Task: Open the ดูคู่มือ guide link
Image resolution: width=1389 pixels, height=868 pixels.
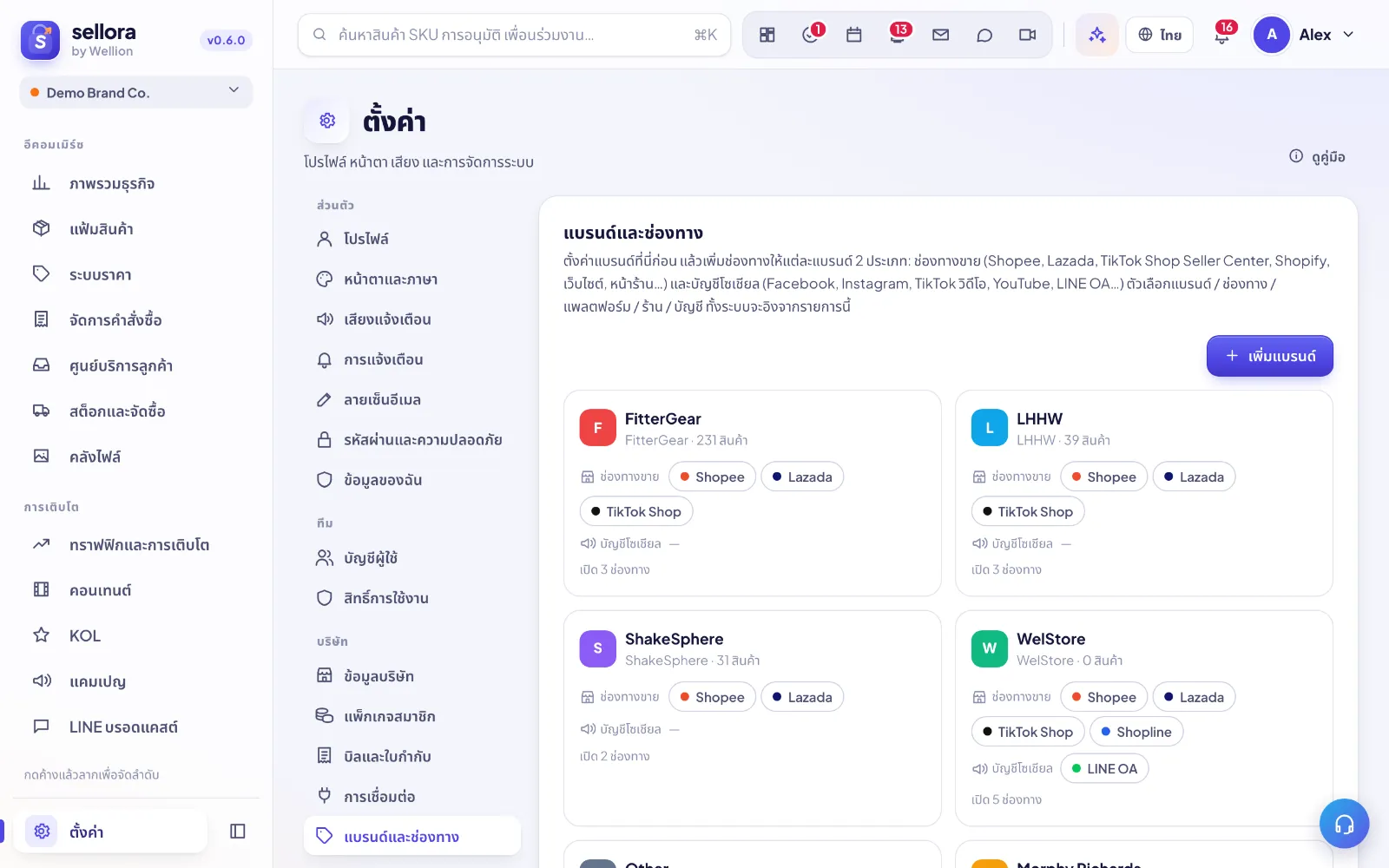Action: point(1318,157)
